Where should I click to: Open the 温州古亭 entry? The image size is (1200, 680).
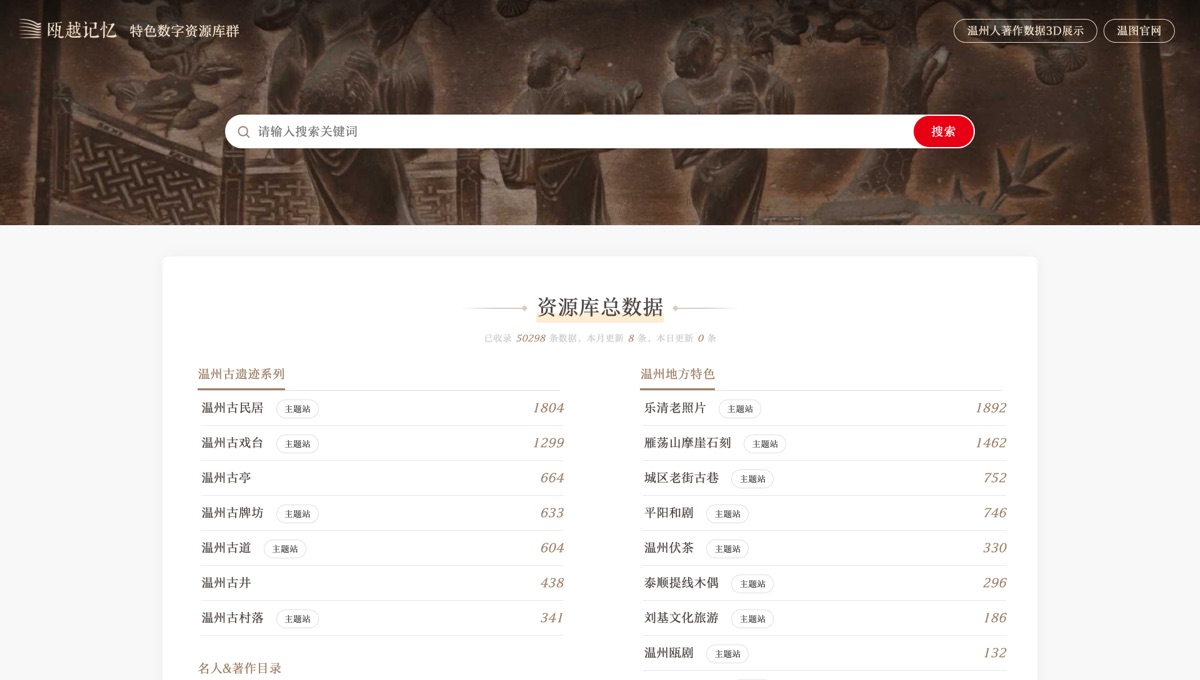coord(226,478)
